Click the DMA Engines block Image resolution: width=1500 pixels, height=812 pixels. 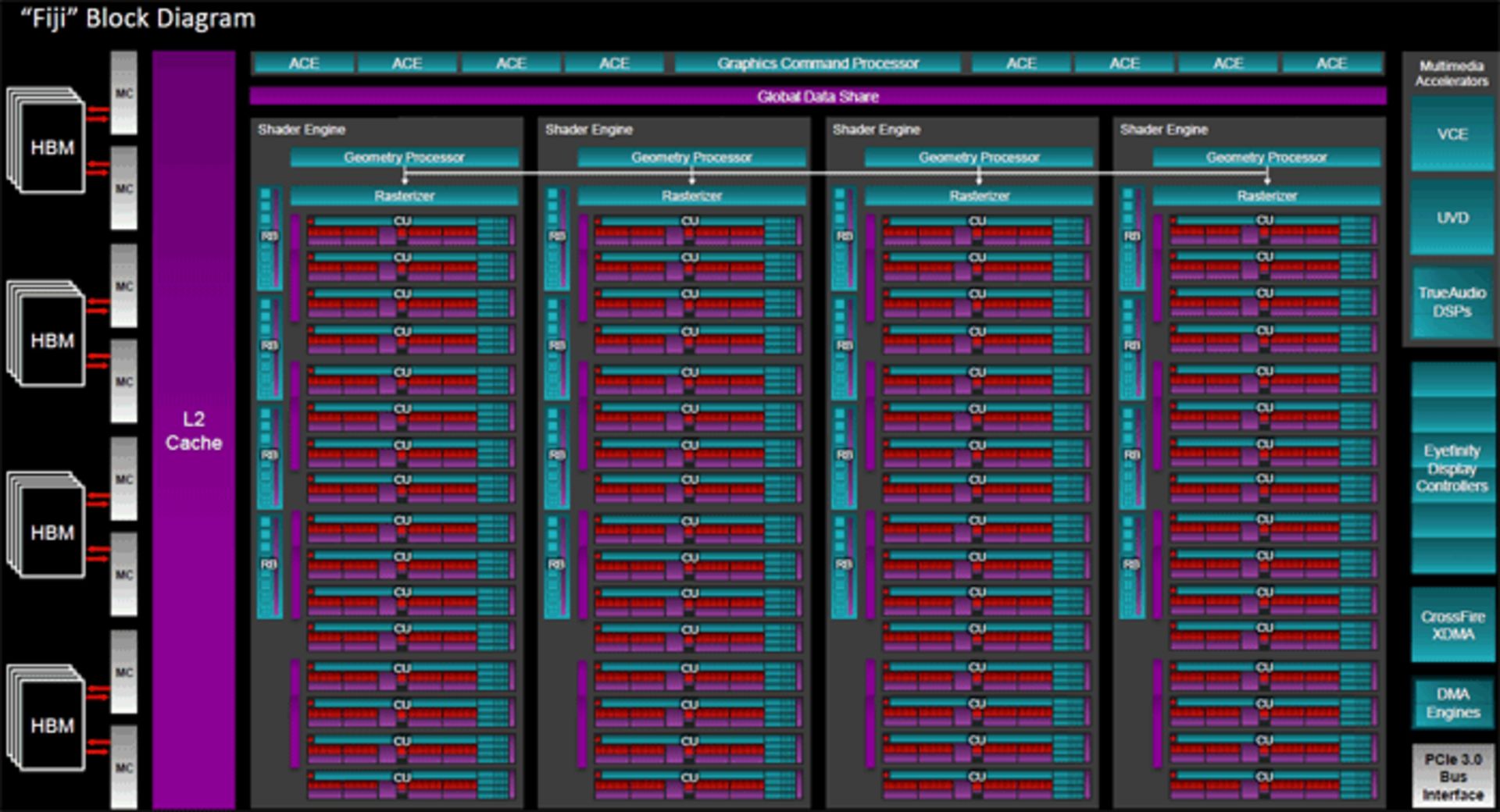pos(1452,703)
